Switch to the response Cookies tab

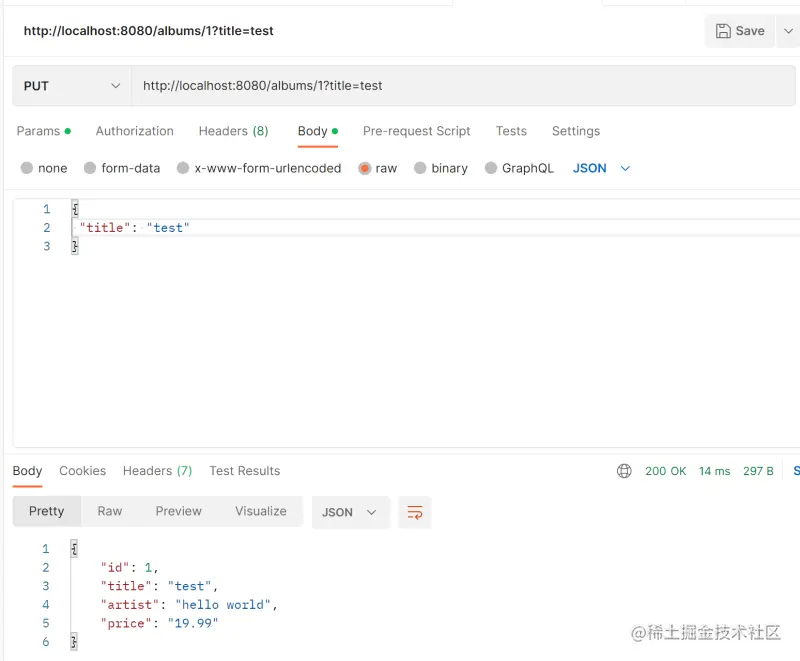pos(83,471)
